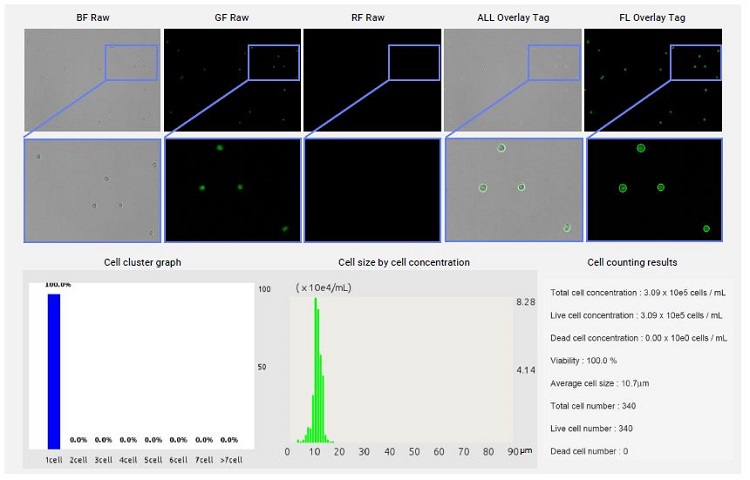The height and width of the screenshot is (480, 750).
Task: Click the "Total cell number : 340" line
Action: point(593,406)
